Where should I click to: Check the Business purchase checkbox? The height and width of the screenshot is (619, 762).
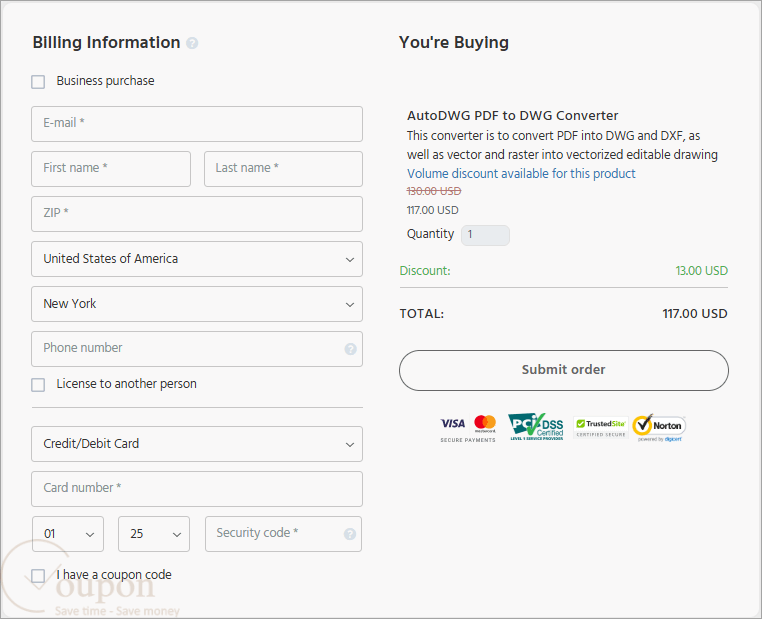(x=38, y=82)
